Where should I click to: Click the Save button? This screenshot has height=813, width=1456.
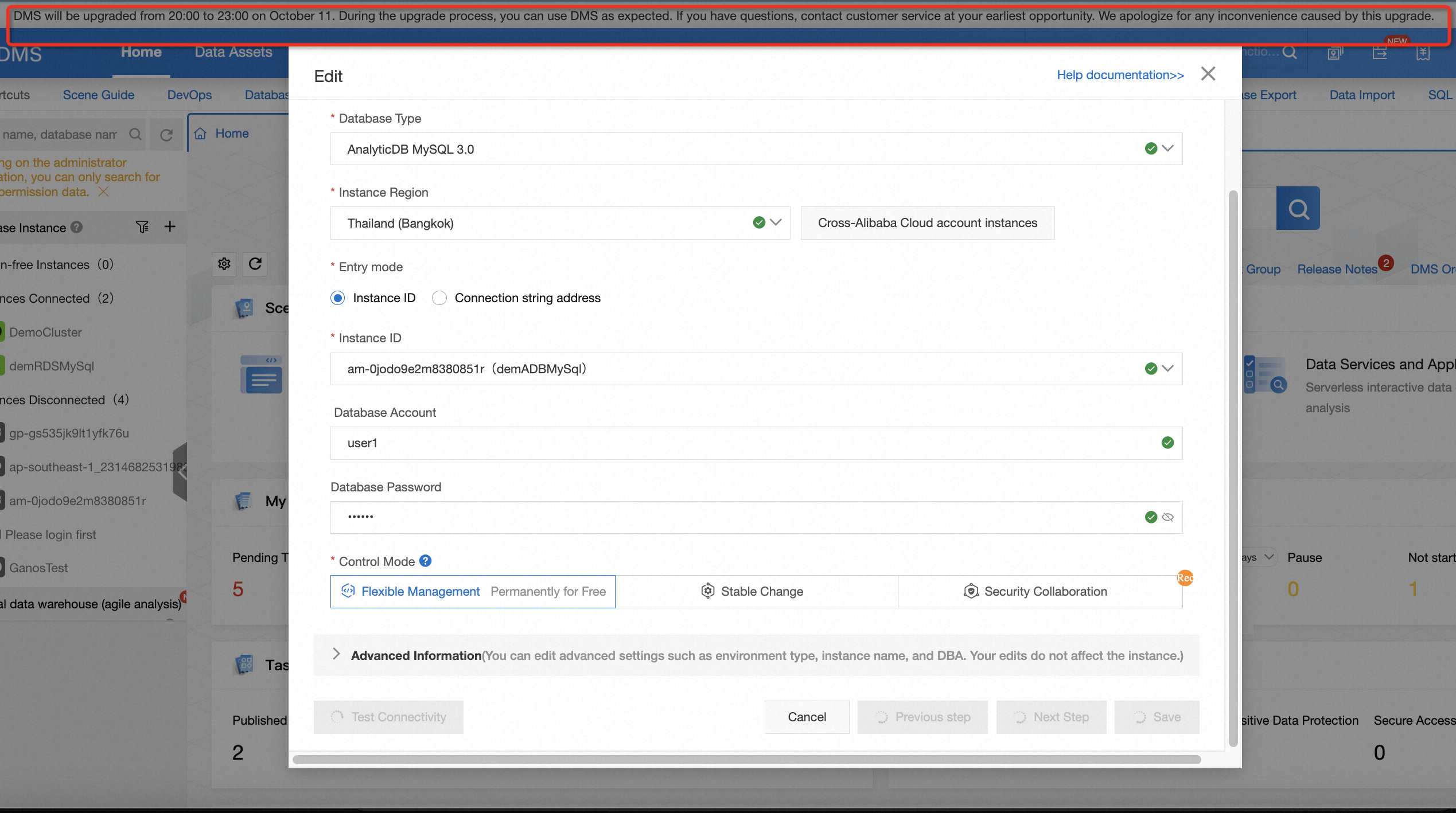click(1157, 717)
